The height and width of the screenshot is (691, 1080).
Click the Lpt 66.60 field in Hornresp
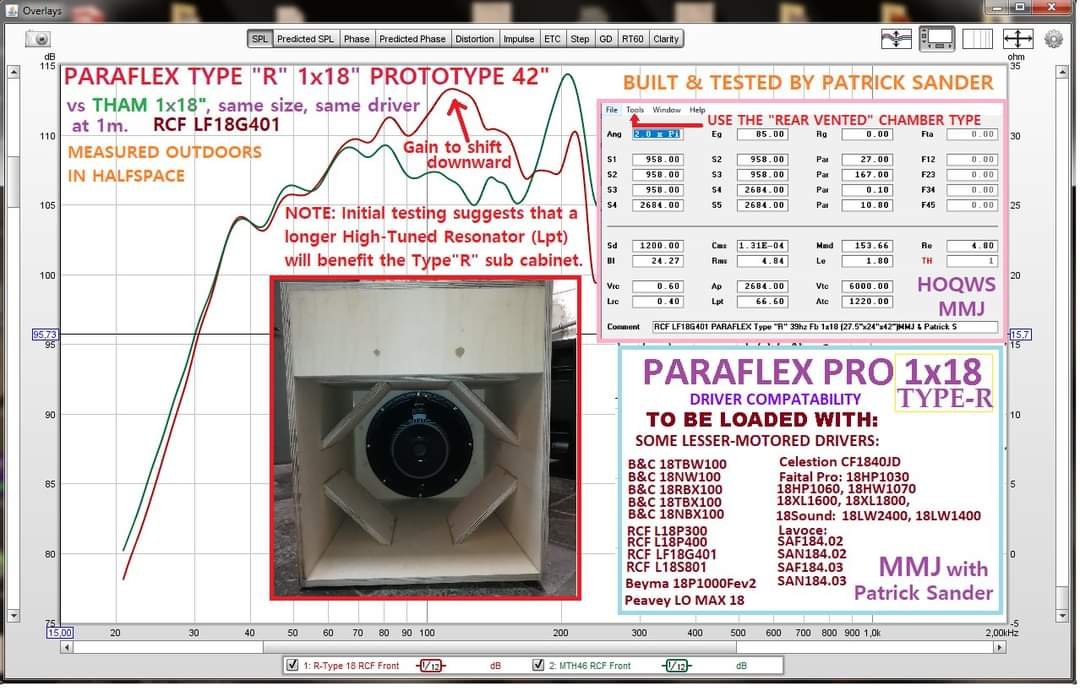click(762, 302)
